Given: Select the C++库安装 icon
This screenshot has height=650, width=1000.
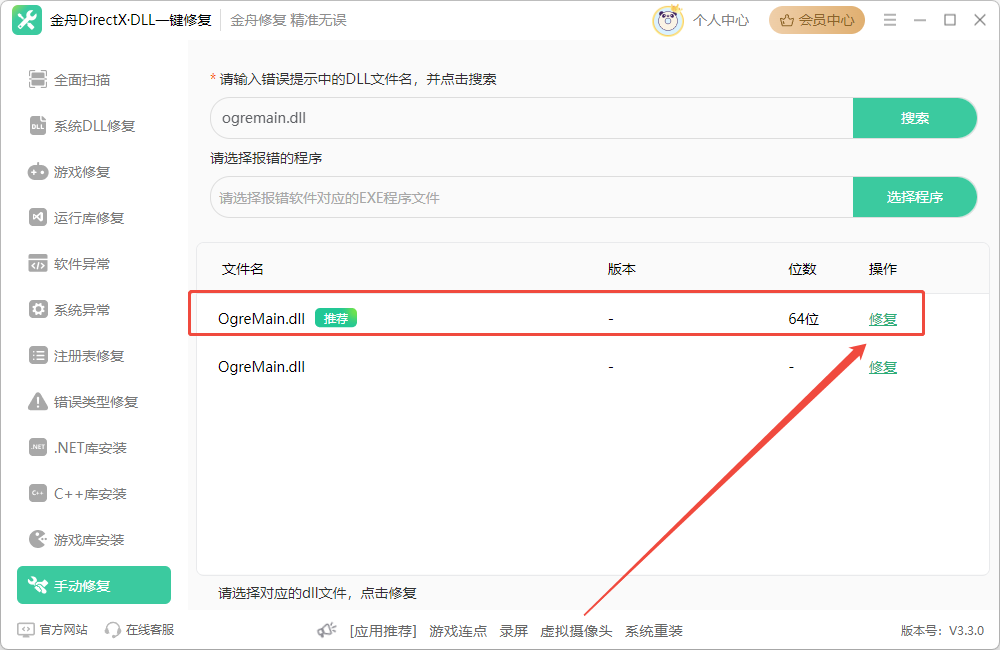Looking at the screenshot, I should (x=38, y=493).
